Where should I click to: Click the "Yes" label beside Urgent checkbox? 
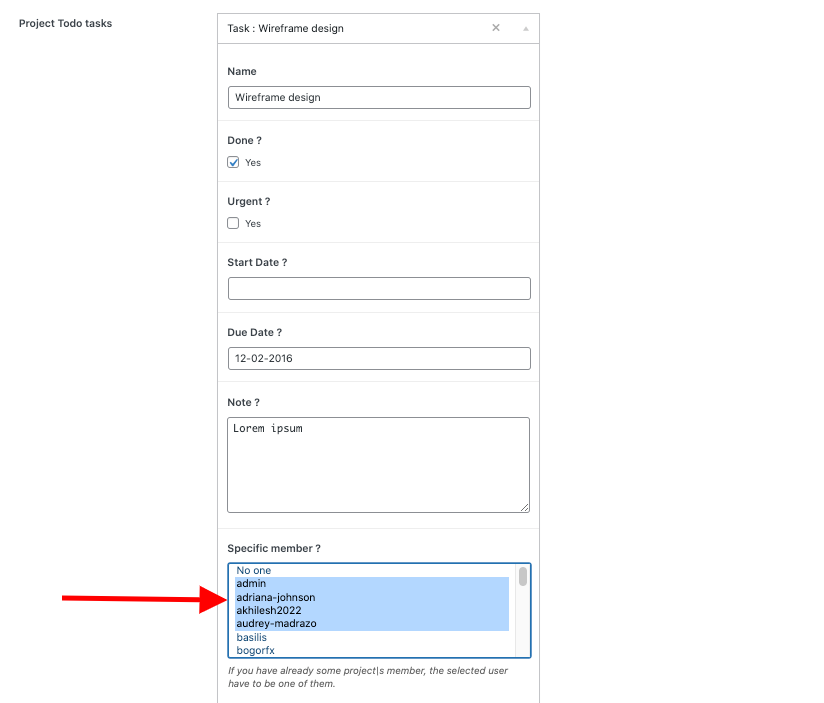[253, 224]
